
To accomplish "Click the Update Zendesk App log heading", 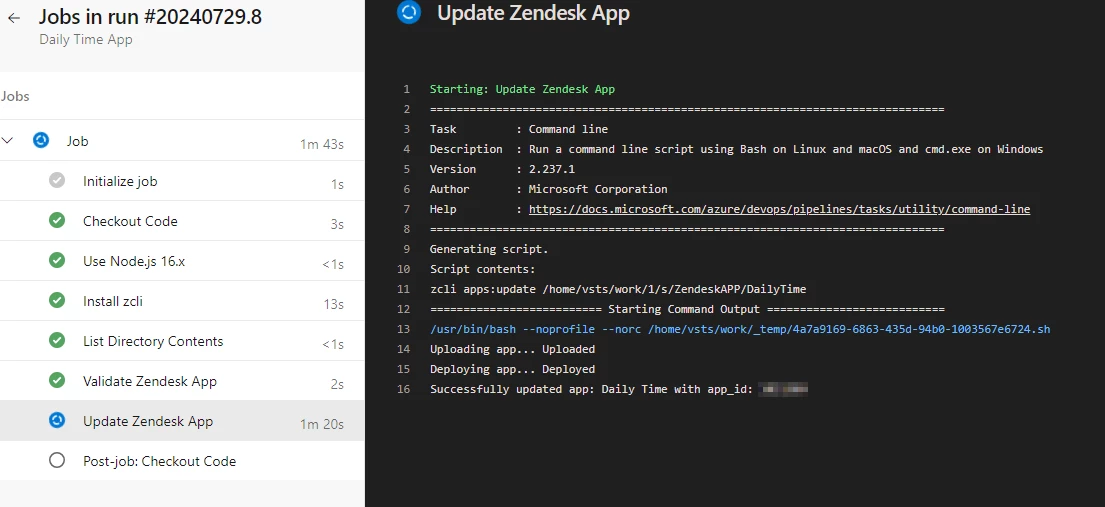I will pyautogui.click(x=533, y=13).
